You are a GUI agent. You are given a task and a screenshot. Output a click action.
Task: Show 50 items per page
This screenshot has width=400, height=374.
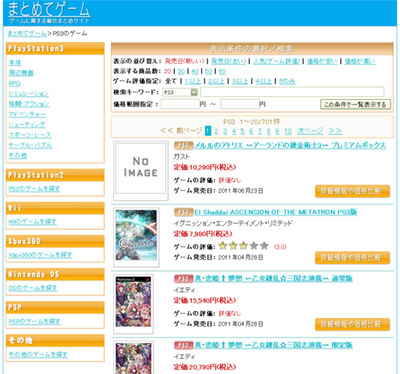click(x=209, y=71)
